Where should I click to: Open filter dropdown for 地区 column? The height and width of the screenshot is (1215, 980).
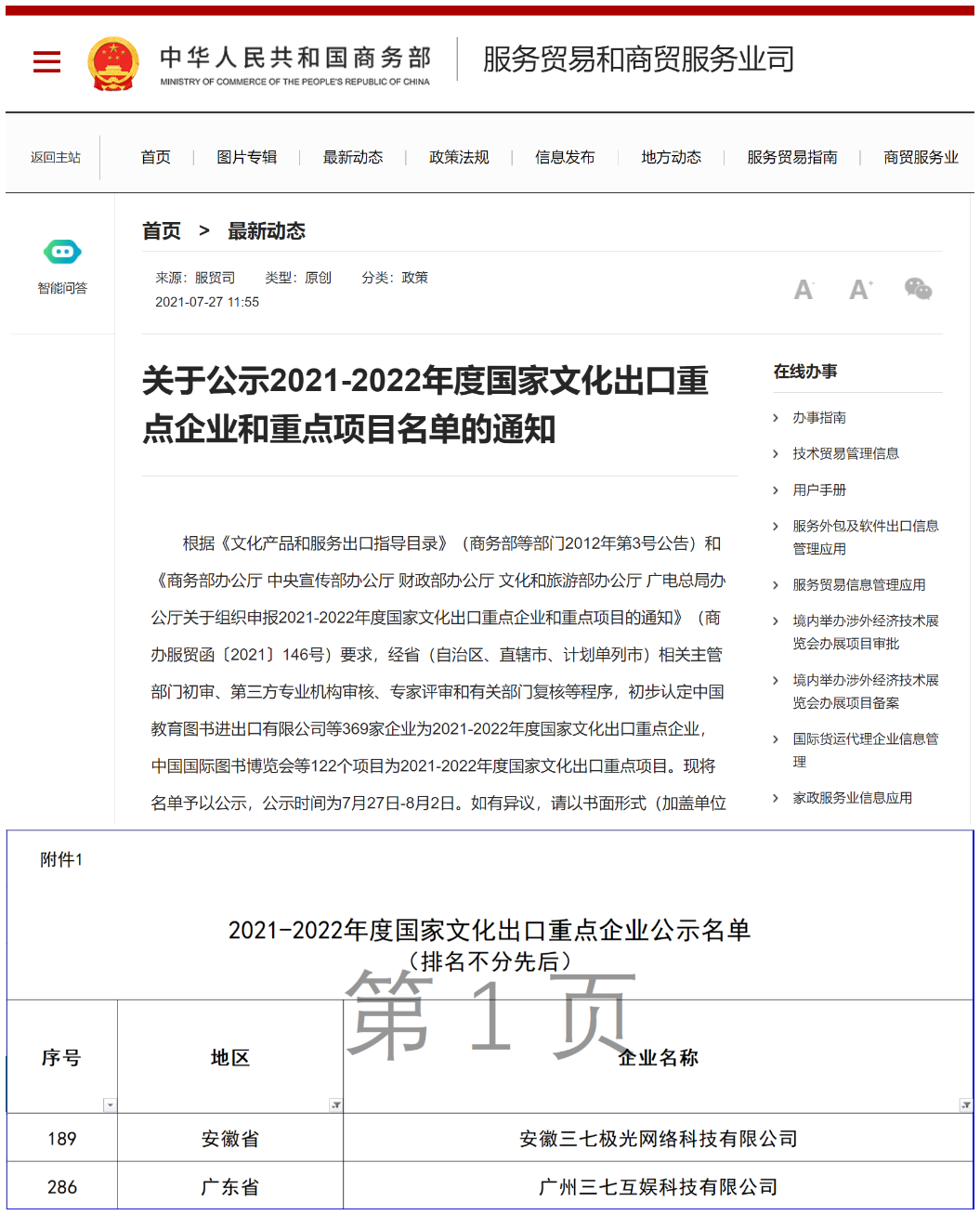pyautogui.click(x=335, y=1104)
